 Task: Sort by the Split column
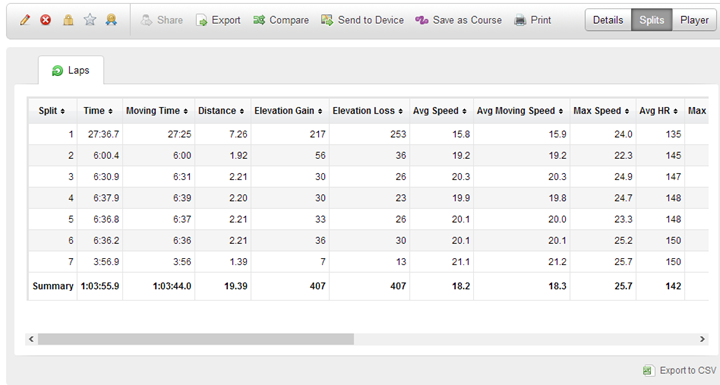(x=52, y=111)
